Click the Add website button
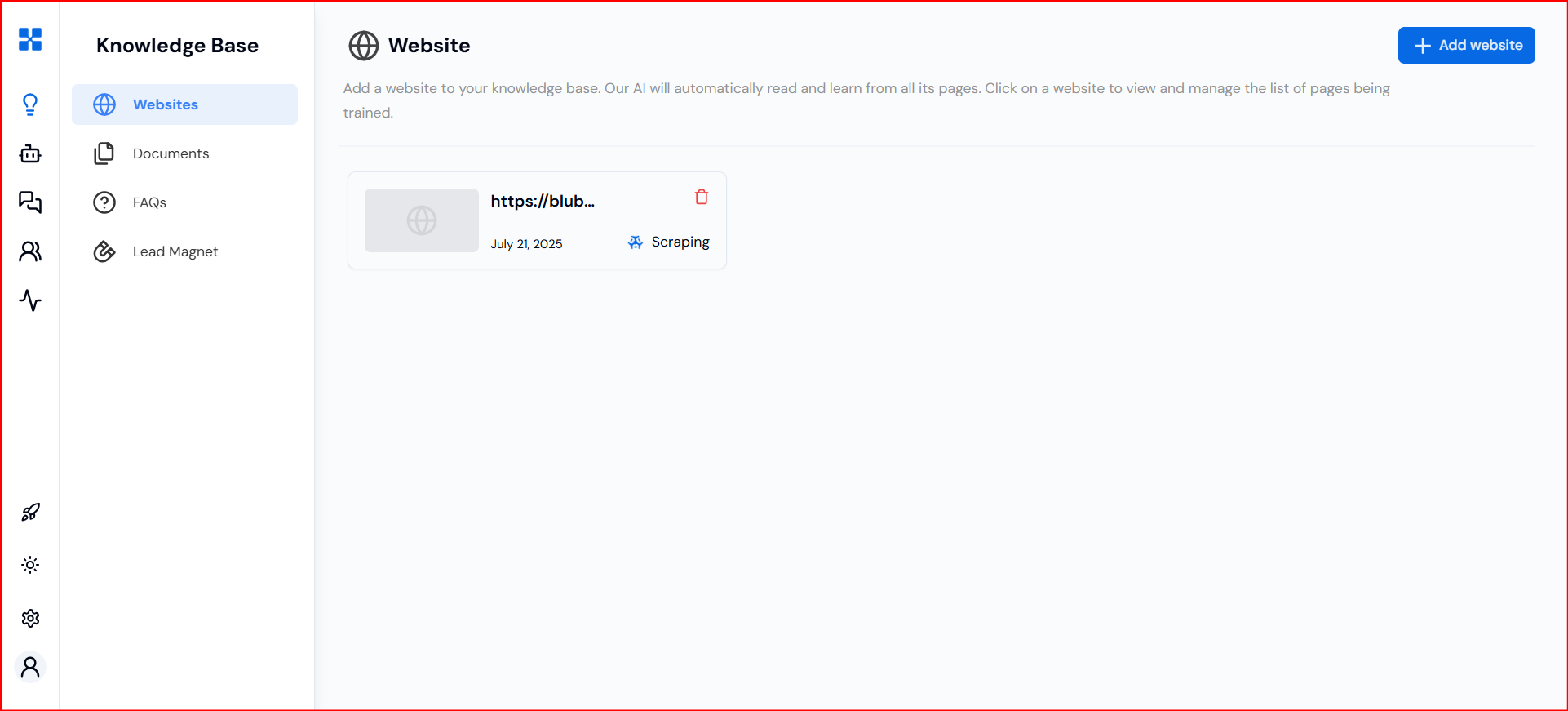Viewport: 1568px width, 711px height. point(1466,45)
